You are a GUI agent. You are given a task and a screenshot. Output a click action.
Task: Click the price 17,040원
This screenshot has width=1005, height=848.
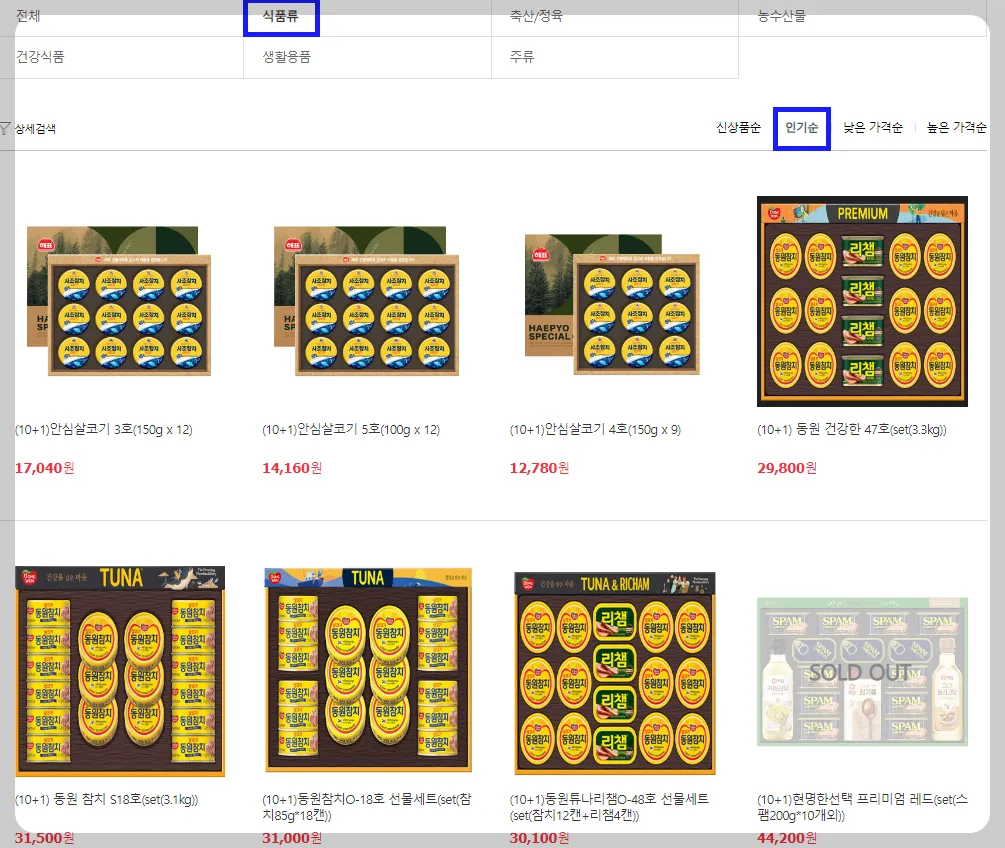coord(44,468)
